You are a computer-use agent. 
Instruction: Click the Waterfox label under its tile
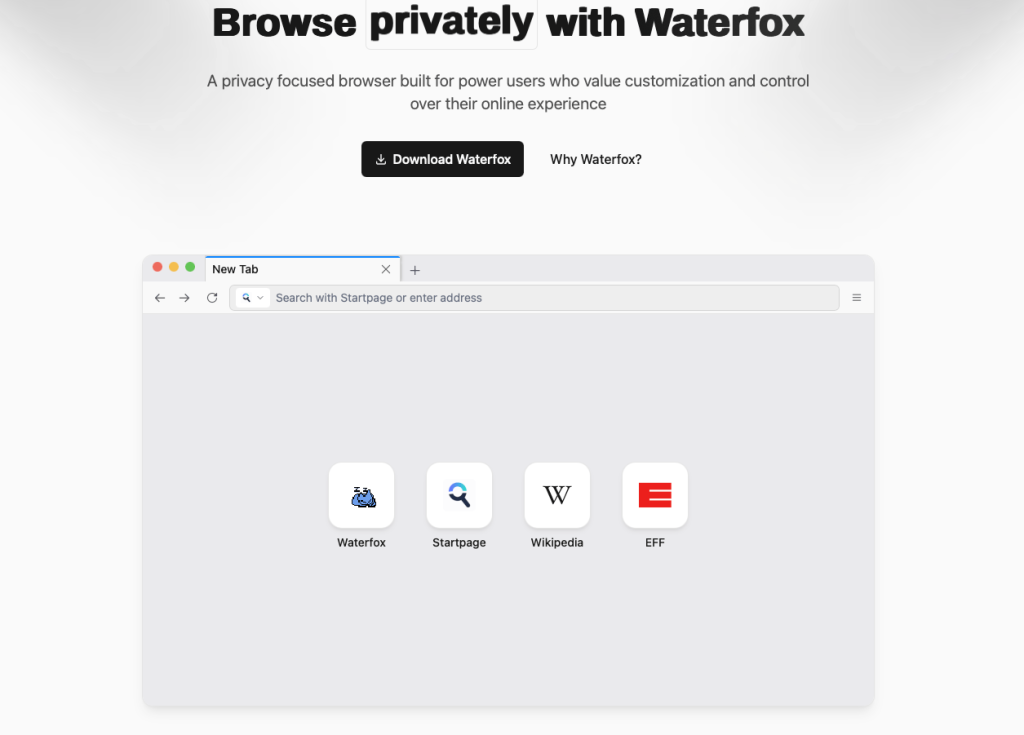click(x=361, y=542)
